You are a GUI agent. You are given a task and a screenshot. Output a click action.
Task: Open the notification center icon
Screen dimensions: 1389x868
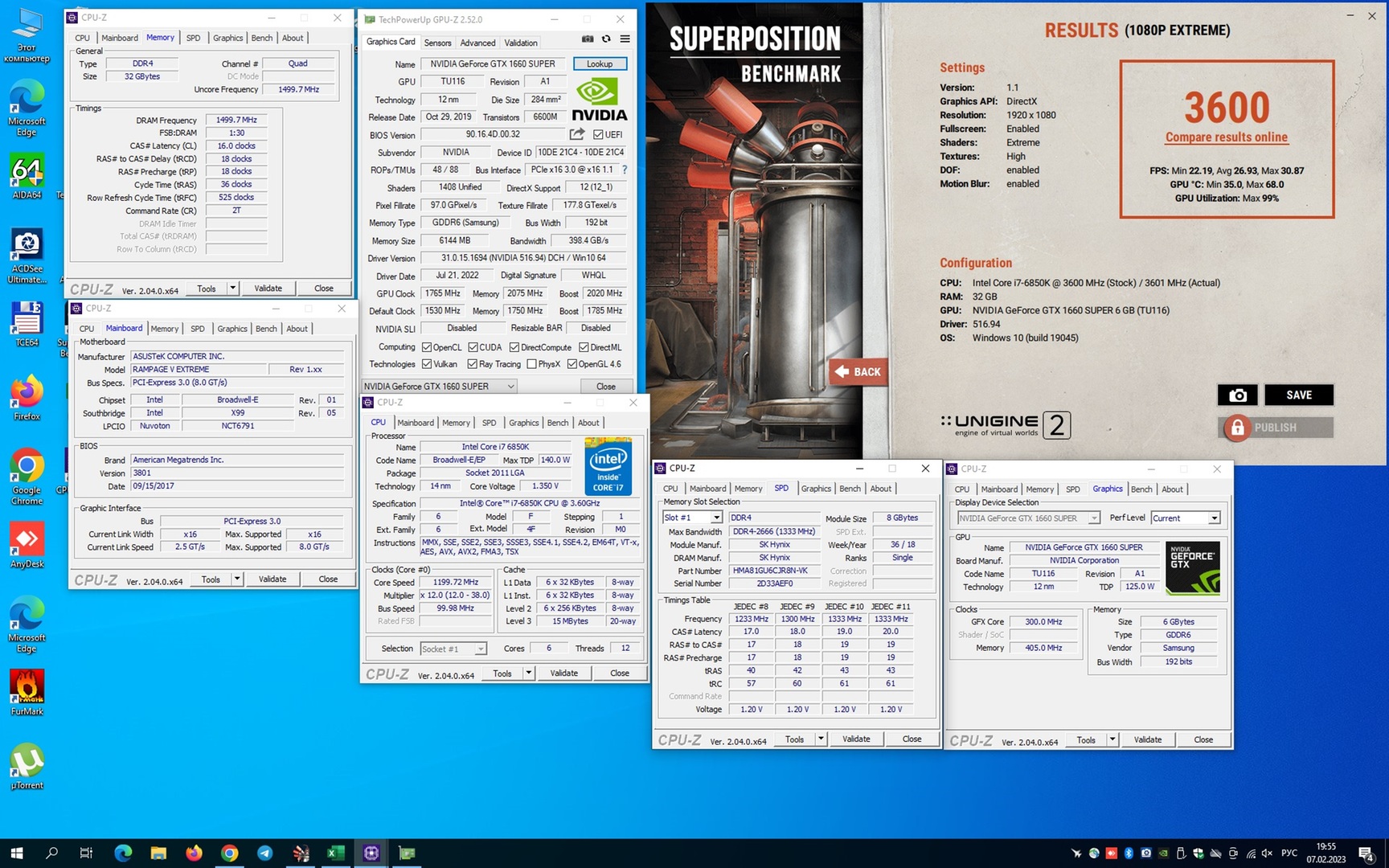tap(1366, 853)
